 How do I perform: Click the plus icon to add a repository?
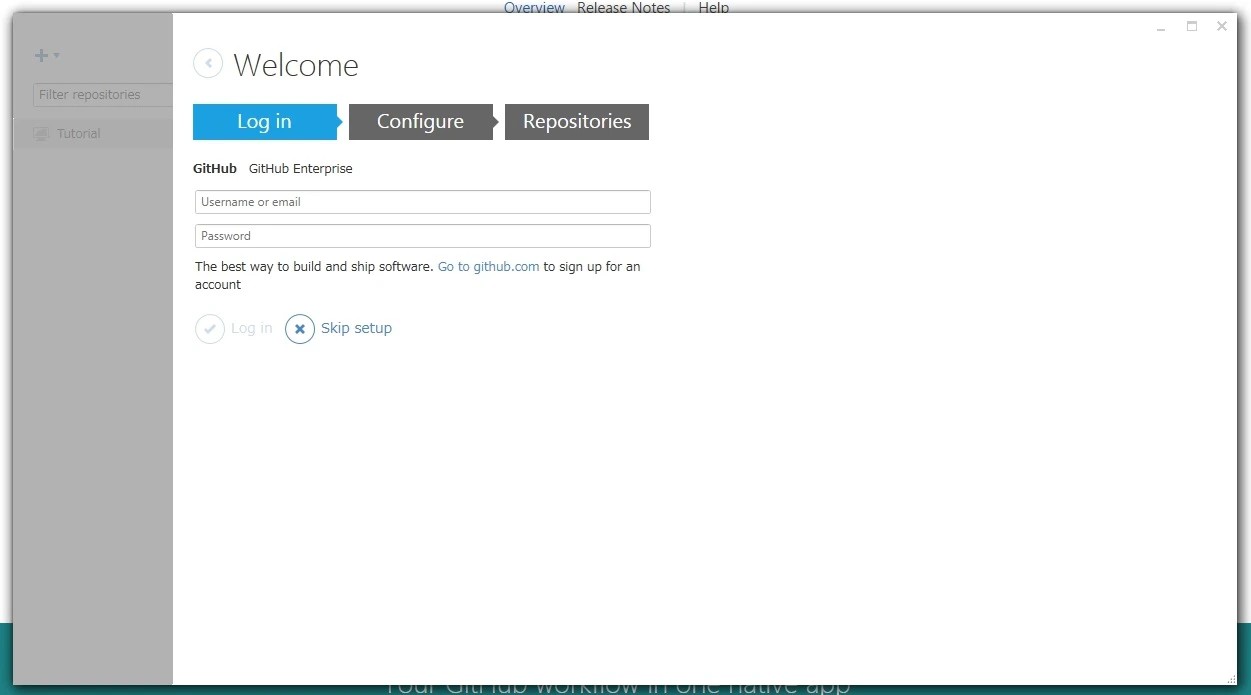pos(41,56)
